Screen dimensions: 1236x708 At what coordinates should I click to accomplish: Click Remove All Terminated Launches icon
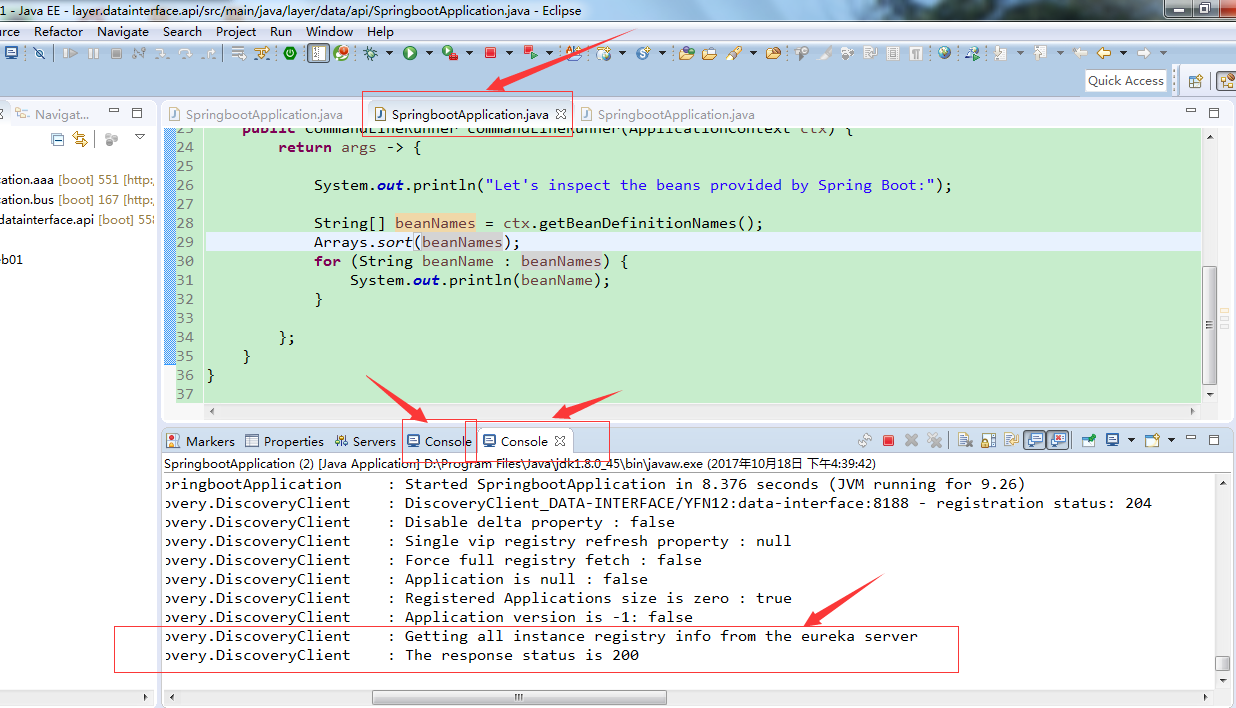934,440
